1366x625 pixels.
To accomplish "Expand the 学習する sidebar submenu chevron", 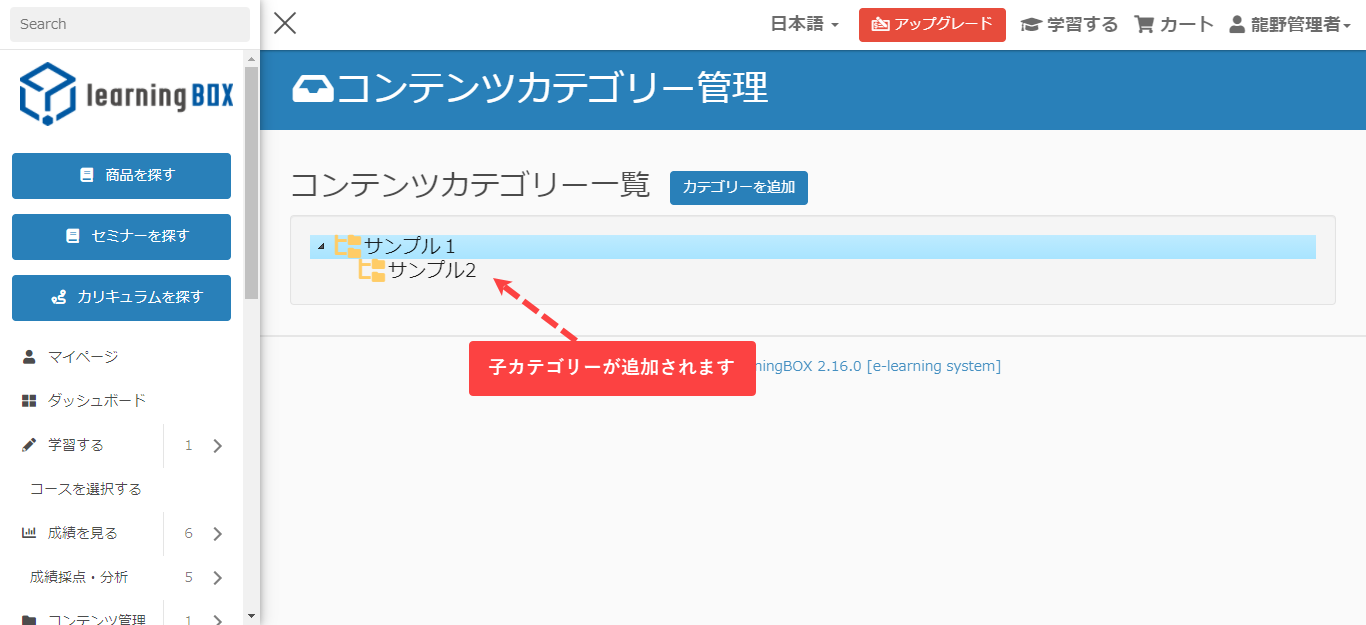I will point(218,446).
